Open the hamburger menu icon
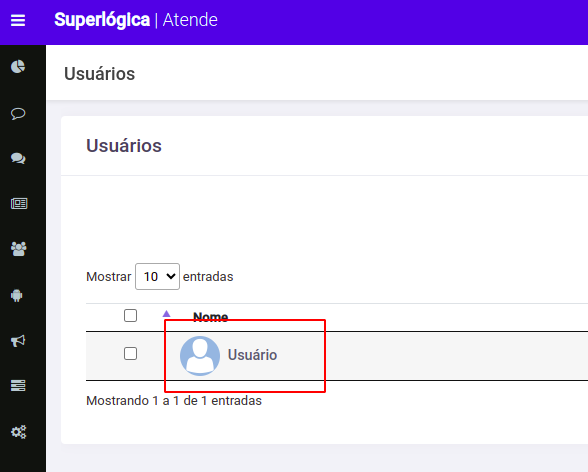The width and height of the screenshot is (588, 472). pos(18,20)
